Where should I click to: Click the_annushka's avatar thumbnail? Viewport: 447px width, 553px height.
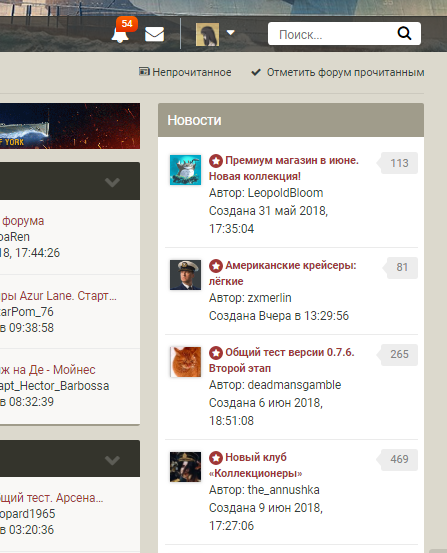click(185, 467)
